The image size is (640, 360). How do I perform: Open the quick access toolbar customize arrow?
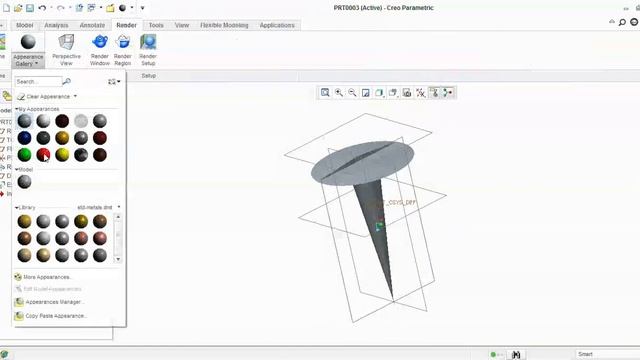coord(142,8)
